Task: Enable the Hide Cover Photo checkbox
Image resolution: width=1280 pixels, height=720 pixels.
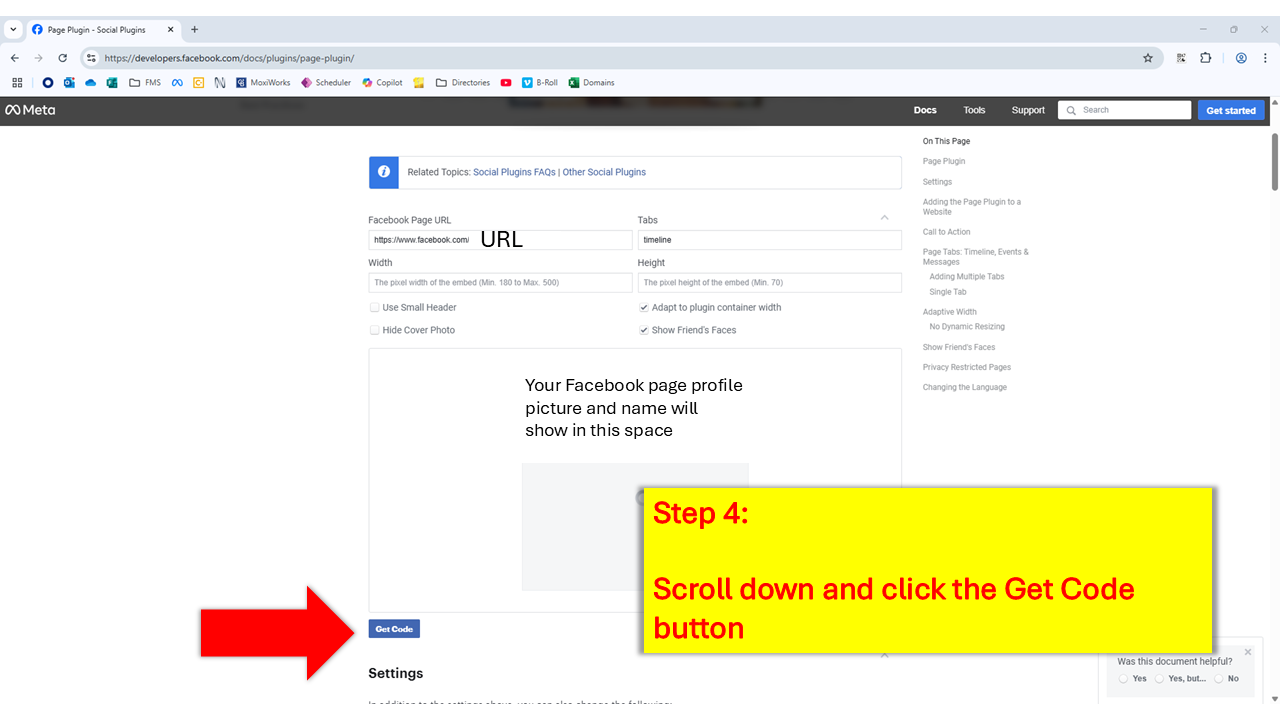Action: point(375,330)
